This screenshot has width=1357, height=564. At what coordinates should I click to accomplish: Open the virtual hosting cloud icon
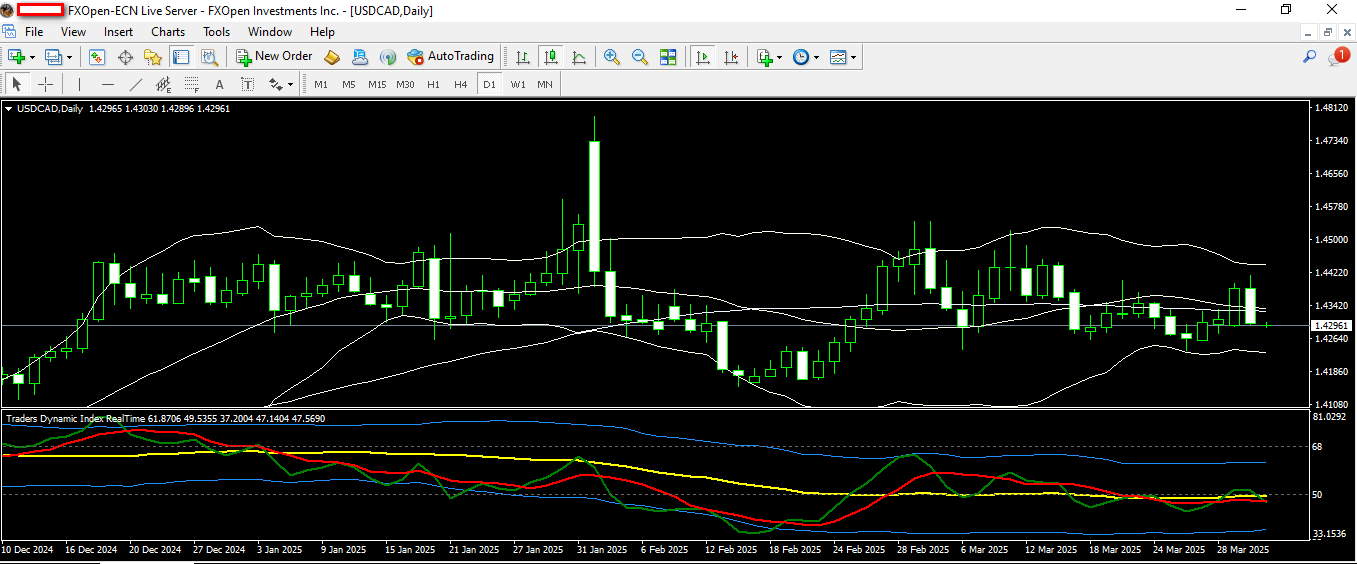(360, 57)
